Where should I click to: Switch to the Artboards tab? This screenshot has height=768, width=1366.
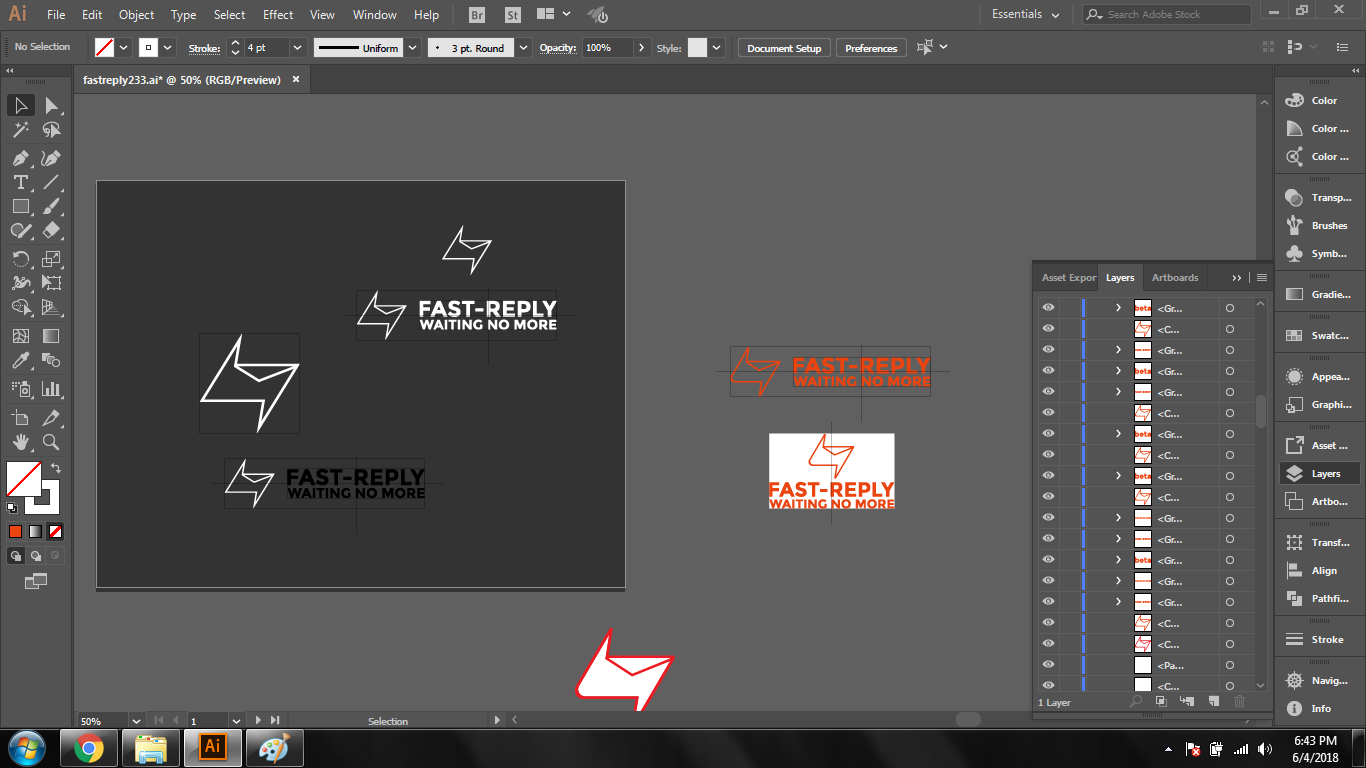(x=1175, y=277)
